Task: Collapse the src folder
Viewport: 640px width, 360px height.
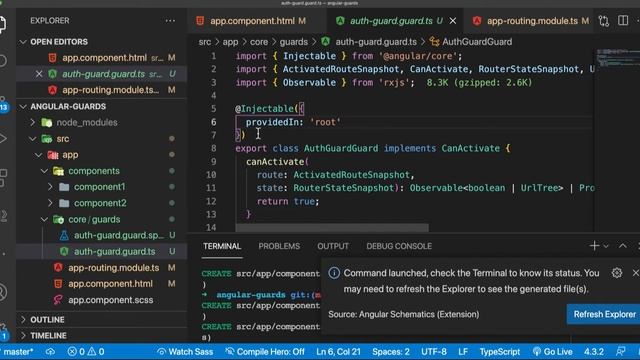Action: pos(33,139)
